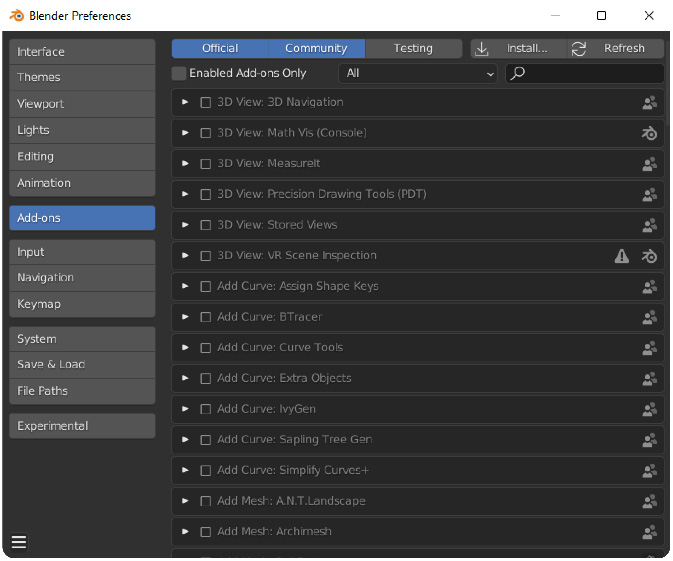Viewport: 673px width, 561px height.
Task: Expand Add Curve: BTracer details
Action: (185, 317)
